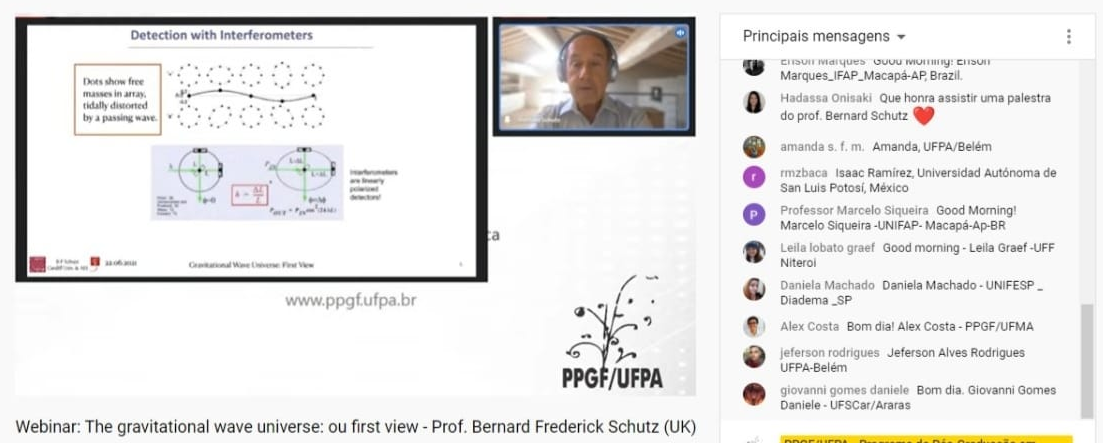Screen dimensions: 1103x443
Task: Click Professor Marcelo Siqueira's avatar
Action: (754, 214)
